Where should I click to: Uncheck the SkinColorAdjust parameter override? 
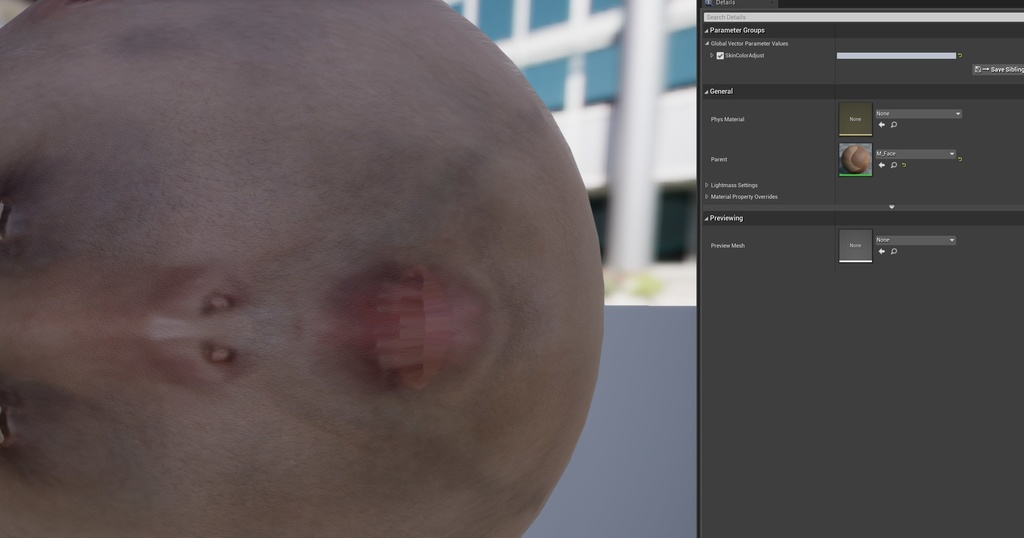(x=720, y=55)
